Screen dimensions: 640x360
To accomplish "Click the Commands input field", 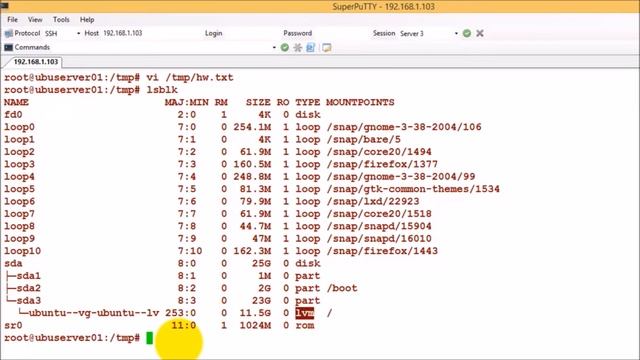I will coord(161,48).
